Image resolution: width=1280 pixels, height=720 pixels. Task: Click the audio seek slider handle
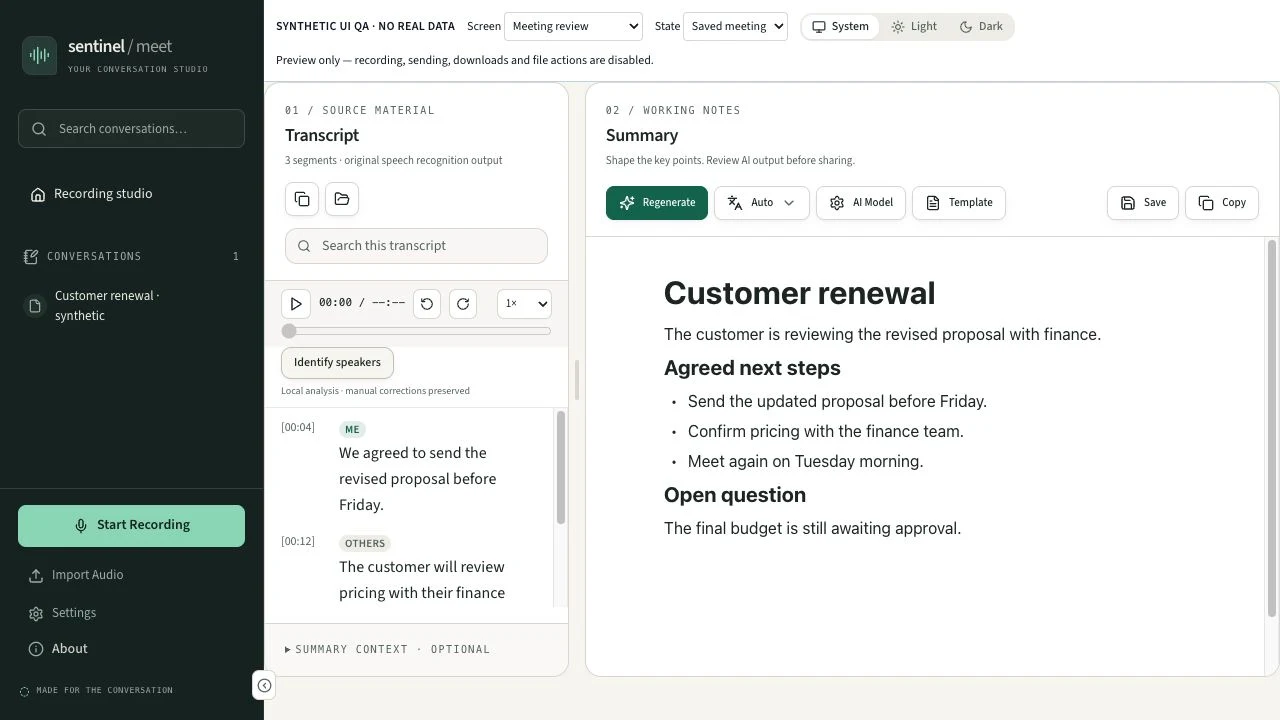(x=289, y=331)
